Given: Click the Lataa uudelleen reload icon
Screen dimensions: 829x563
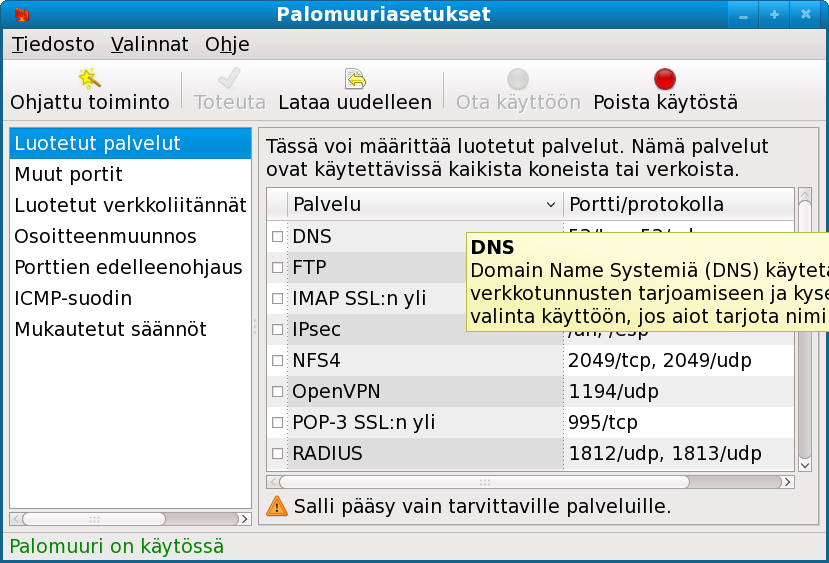Looking at the screenshot, I should pyautogui.click(x=354, y=78).
